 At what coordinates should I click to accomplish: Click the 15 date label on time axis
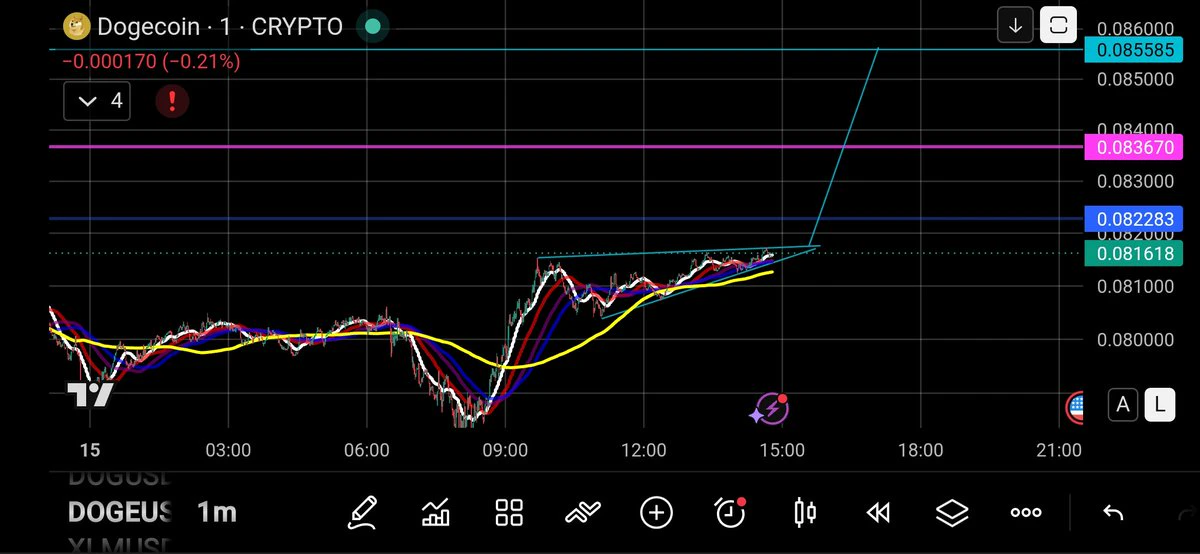pos(90,451)
